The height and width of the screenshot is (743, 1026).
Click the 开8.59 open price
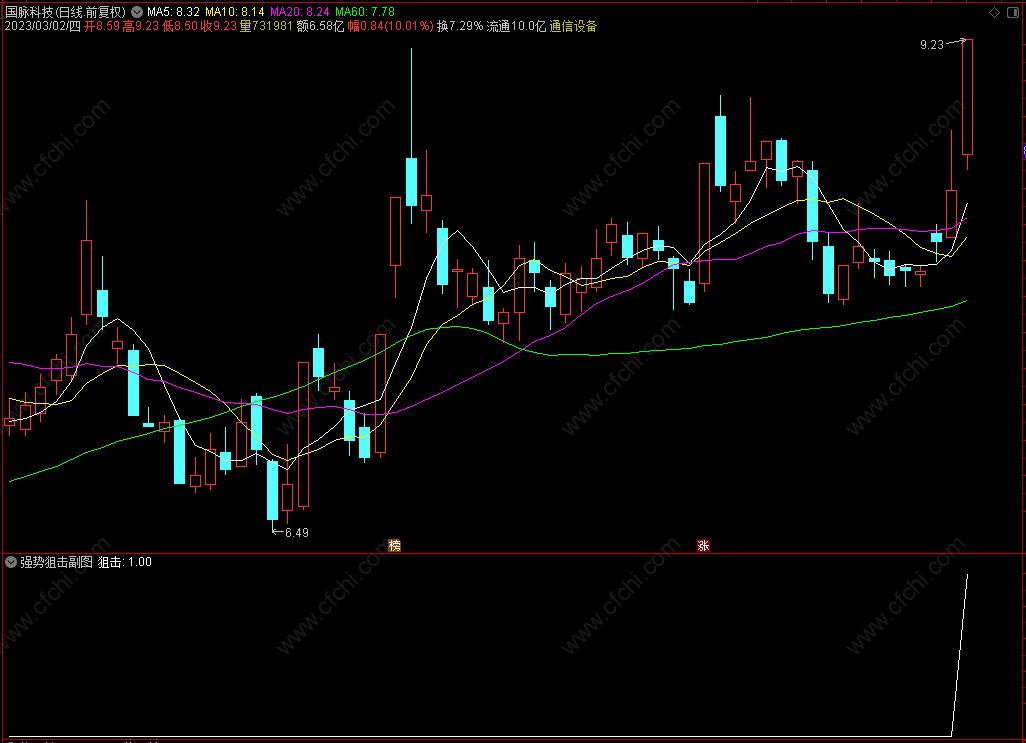[x=101, y=26]
